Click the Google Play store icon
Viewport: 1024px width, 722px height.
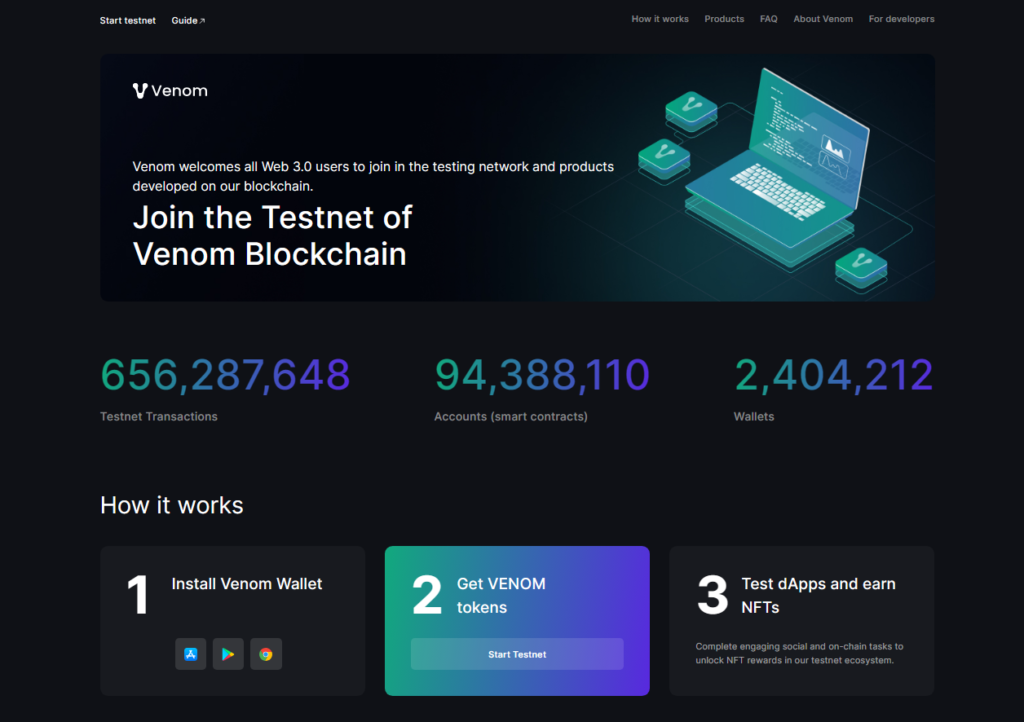(228, 653)
